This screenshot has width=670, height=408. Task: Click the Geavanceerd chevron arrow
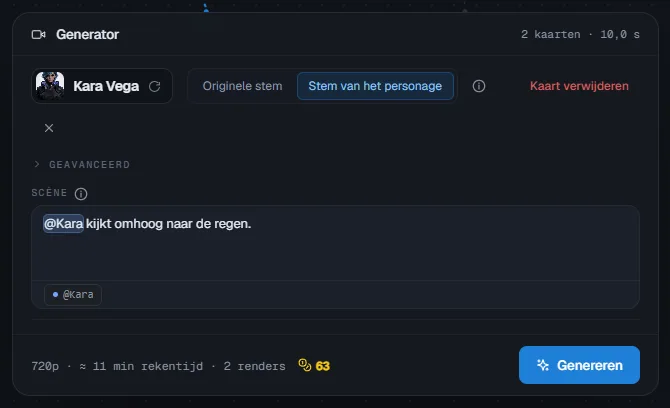coord(37,164)
